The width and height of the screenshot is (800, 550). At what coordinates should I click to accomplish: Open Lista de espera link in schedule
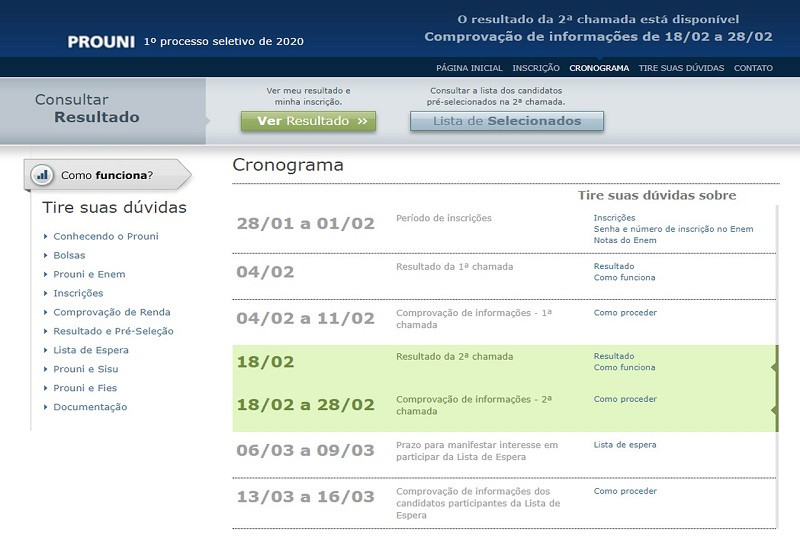[625, 444]
